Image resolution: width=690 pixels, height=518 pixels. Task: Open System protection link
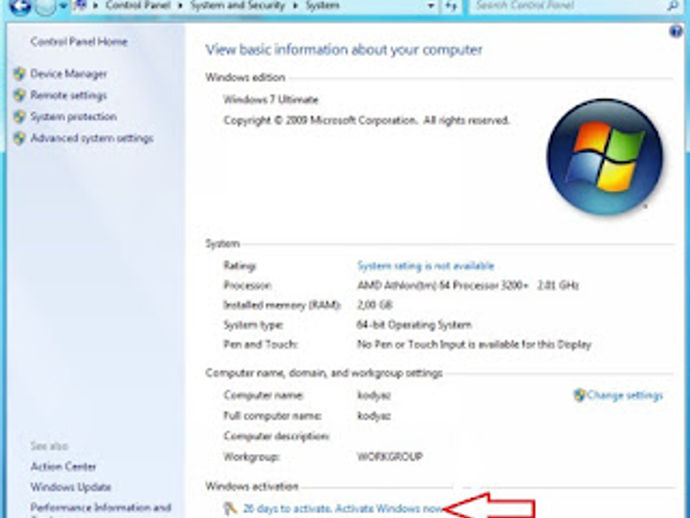click(73, 117)
